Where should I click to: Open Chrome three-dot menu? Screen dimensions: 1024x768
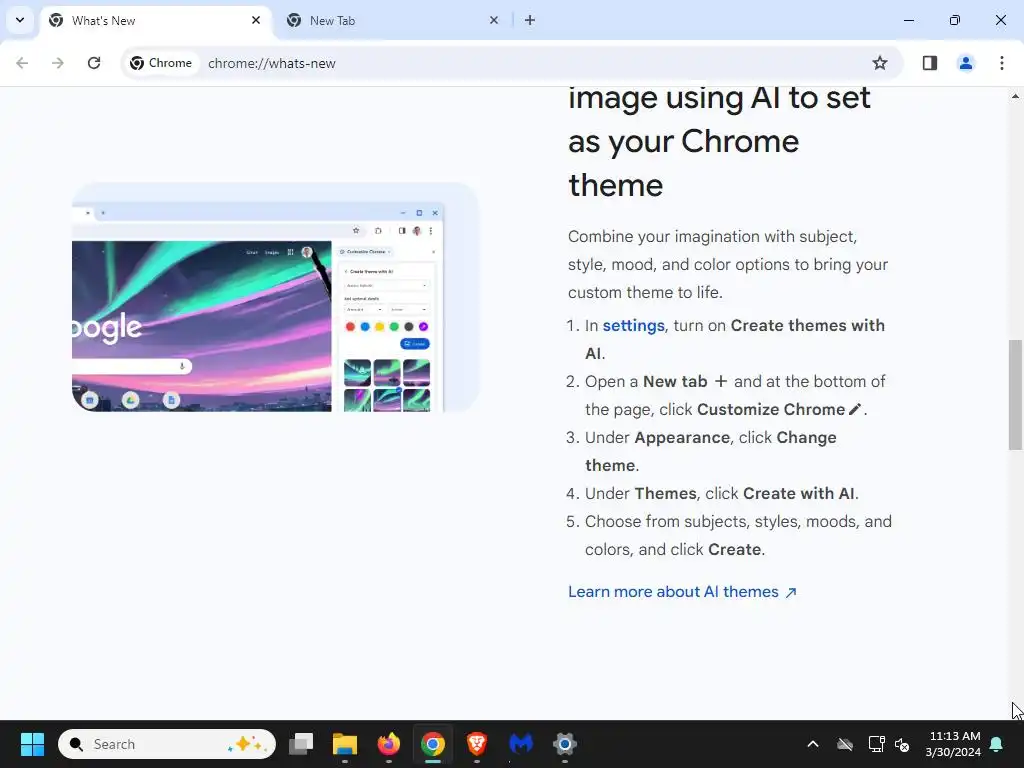pos(1002,63)
